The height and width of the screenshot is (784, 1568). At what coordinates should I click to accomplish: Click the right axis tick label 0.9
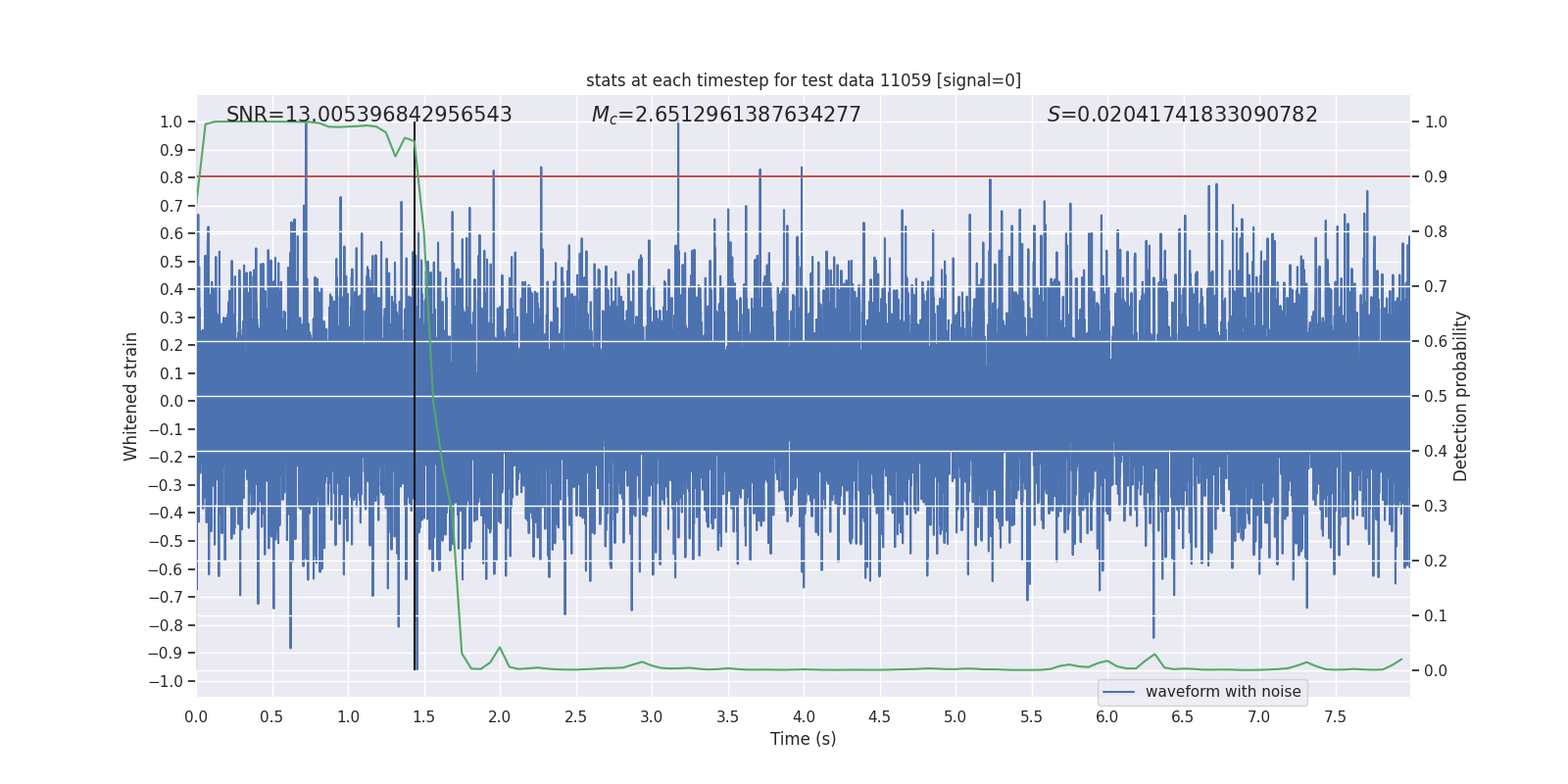click(1436, 176)
